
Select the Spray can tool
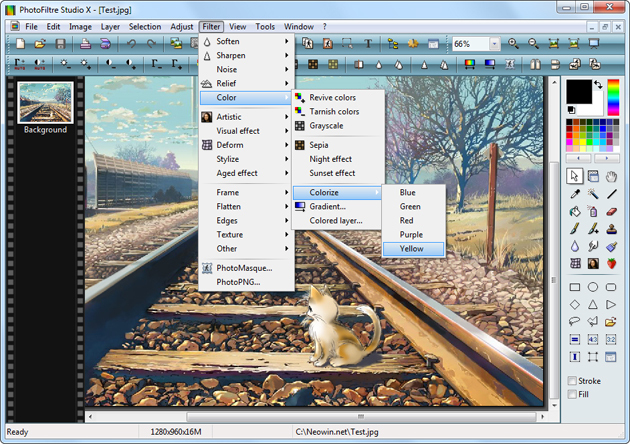(593, 211)
